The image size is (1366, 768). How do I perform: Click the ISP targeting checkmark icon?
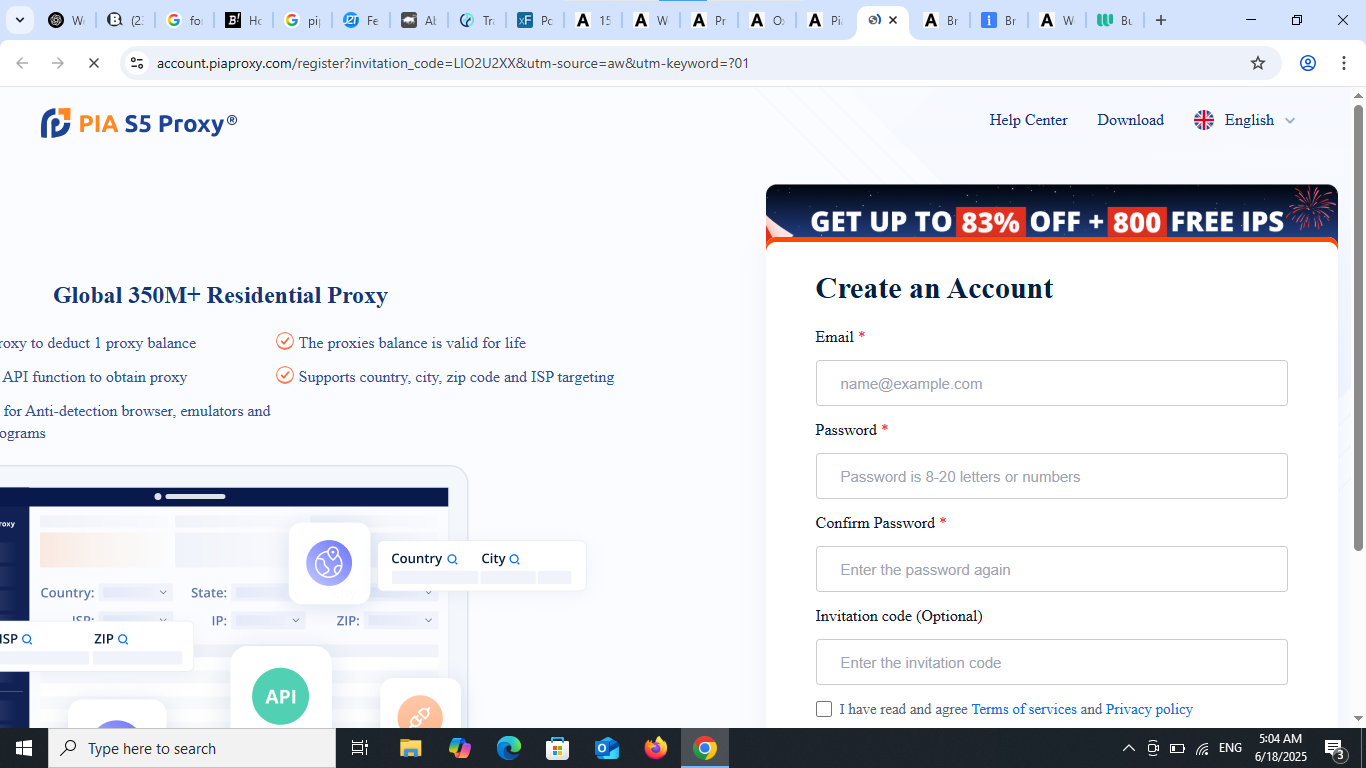(285, 375)
